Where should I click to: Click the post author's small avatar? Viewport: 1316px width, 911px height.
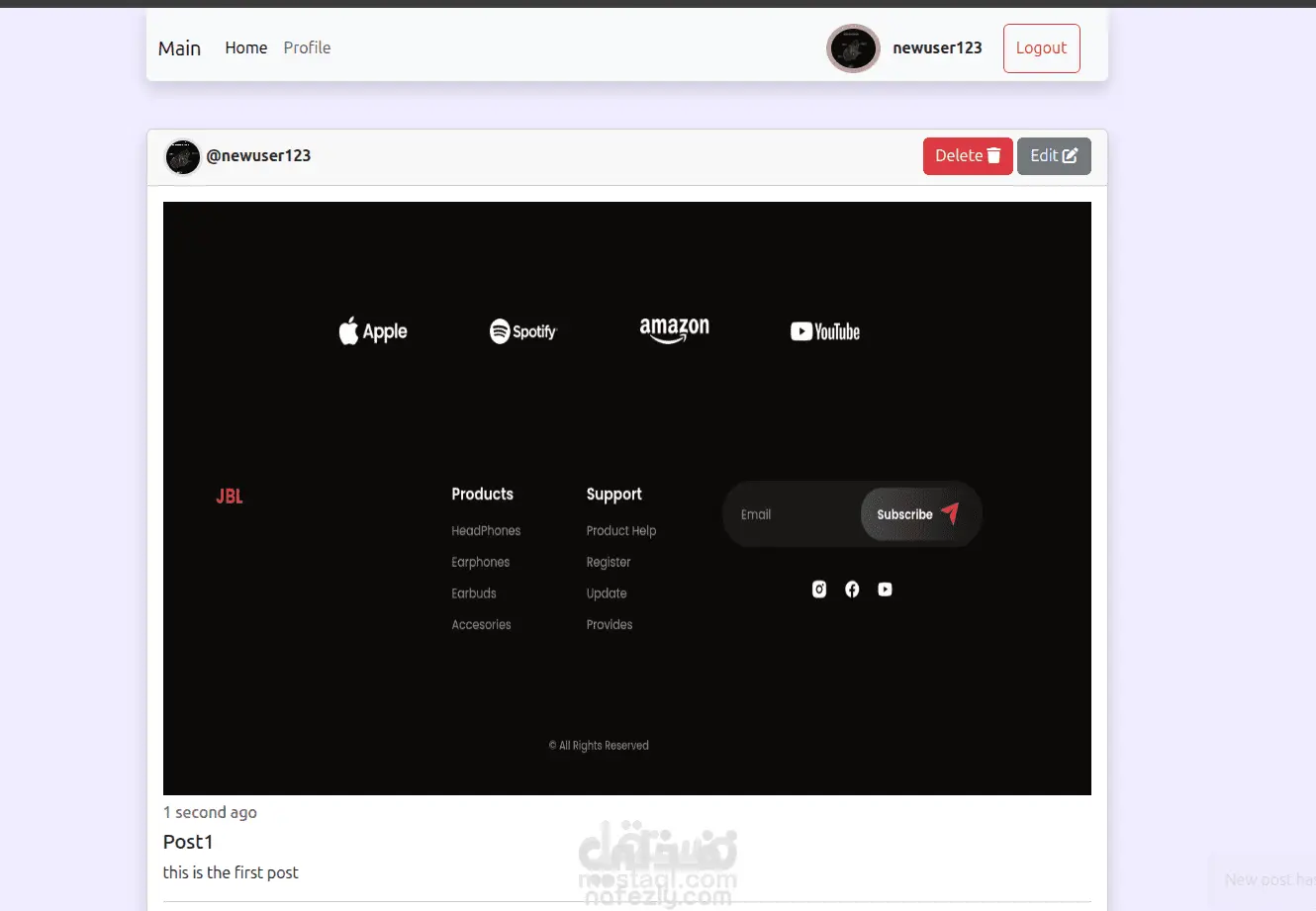[183, 156]
